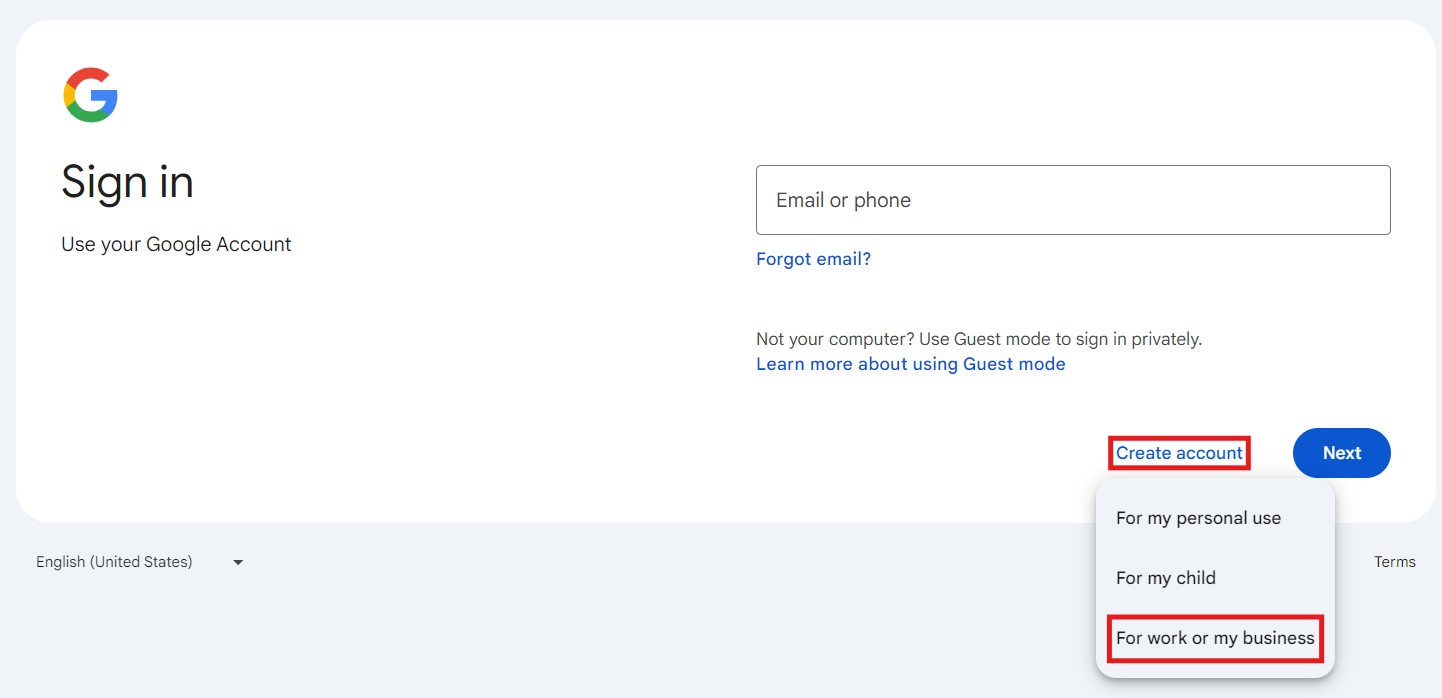Click the "Use your Google Account" subtitle
1442x698 pixels.
176,244
